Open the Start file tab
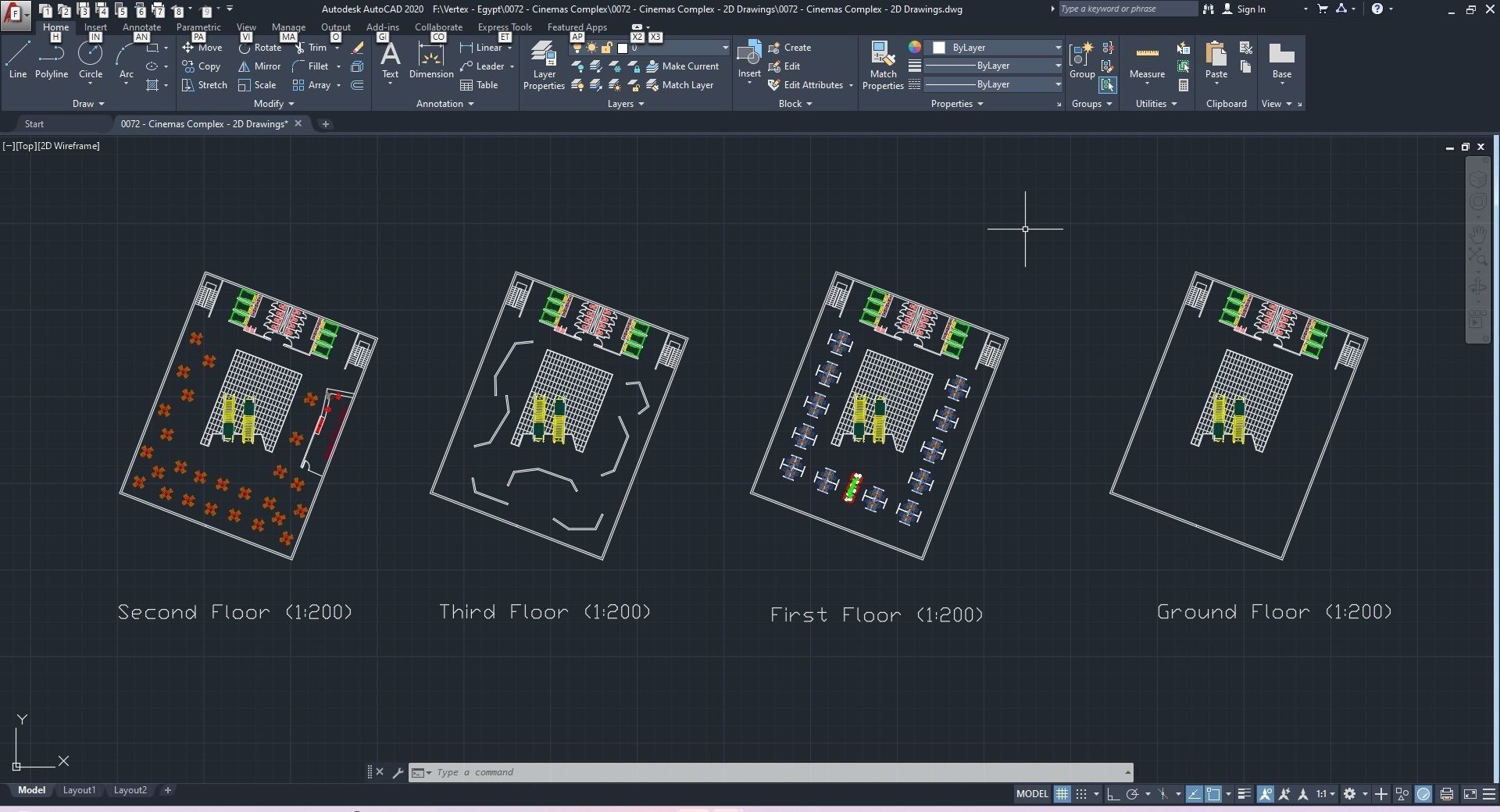1500x812 pixels. (34, 124)
